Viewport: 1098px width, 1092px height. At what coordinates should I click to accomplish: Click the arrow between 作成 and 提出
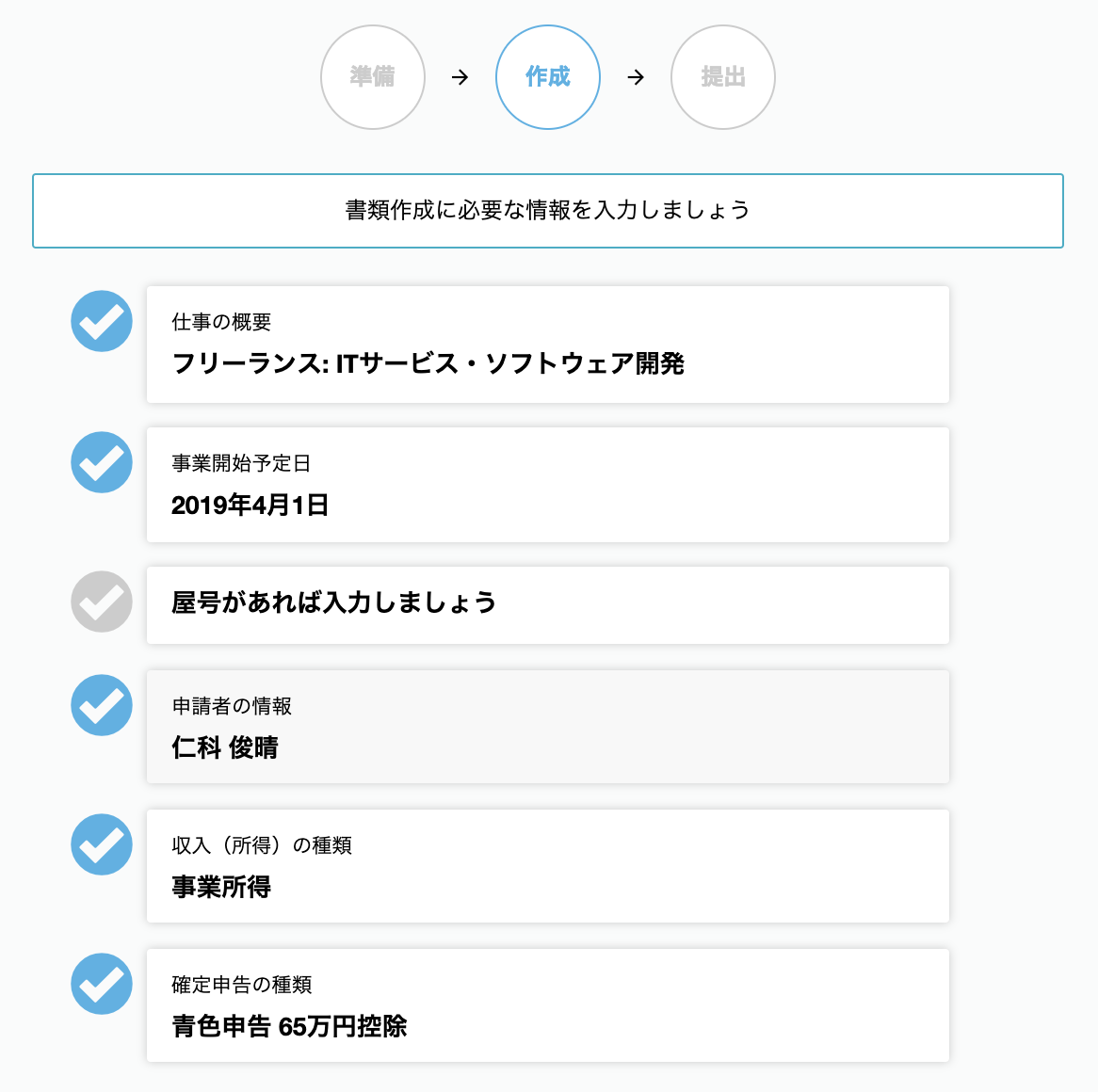coord(636,77)
